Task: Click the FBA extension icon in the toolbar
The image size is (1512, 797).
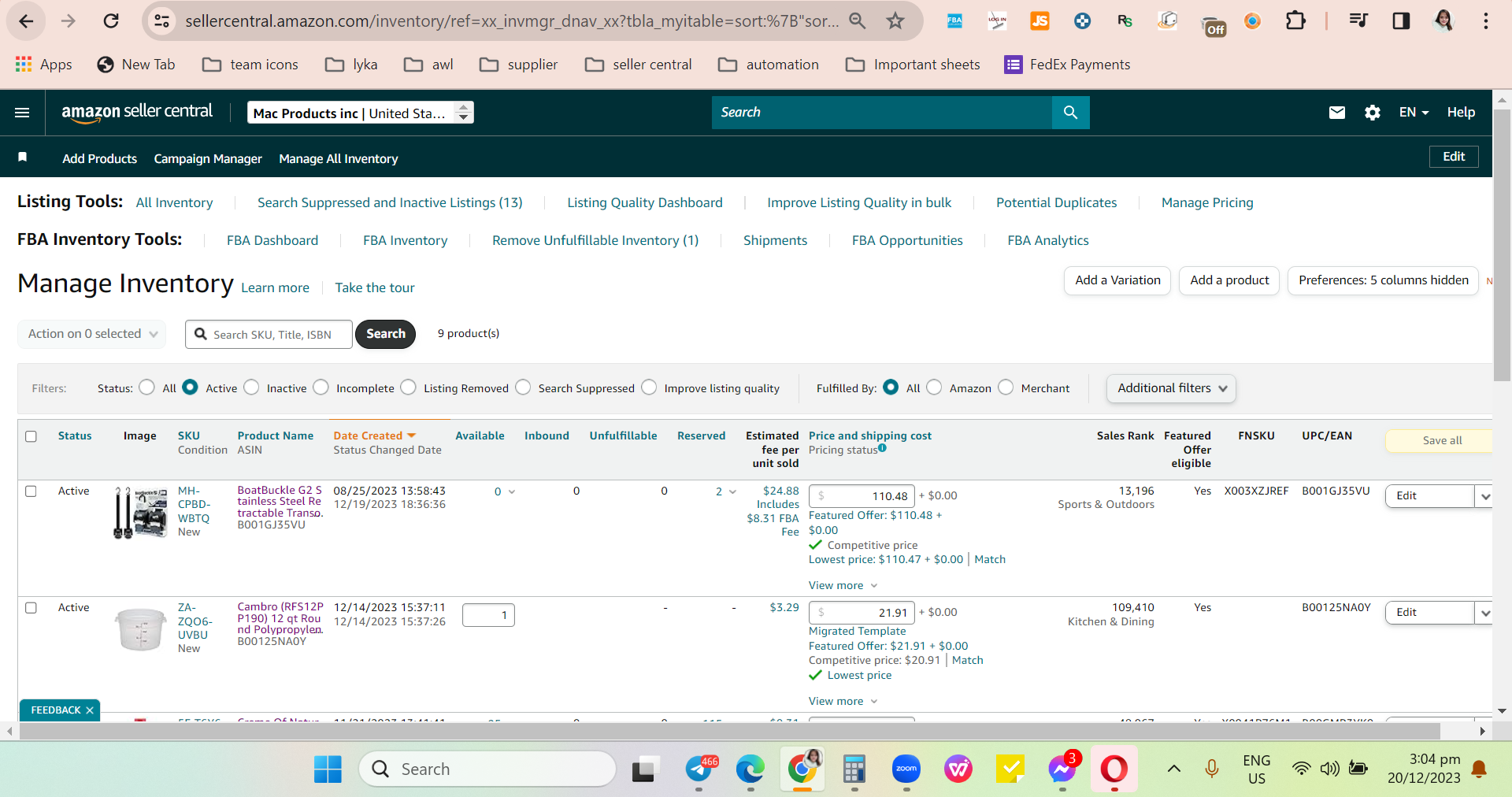Action: tap(954, 21)
